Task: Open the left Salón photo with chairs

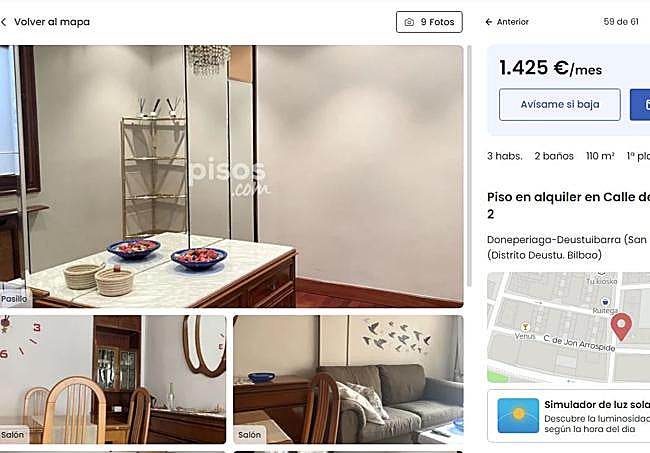Action: point(113,380)
